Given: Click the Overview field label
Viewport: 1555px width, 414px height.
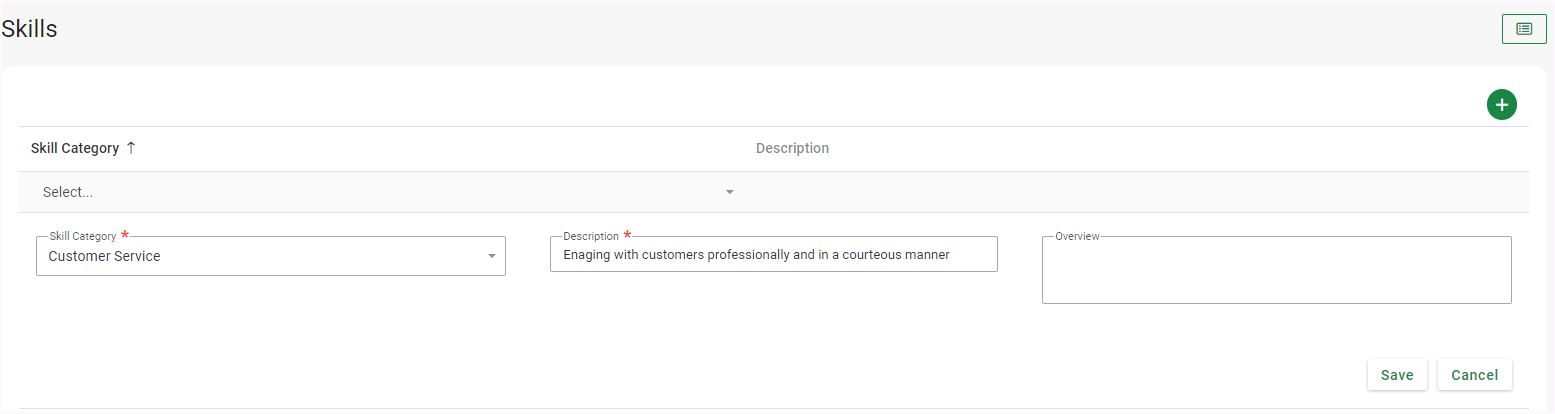Looking at the screenshot, I should pos(1077,236).
